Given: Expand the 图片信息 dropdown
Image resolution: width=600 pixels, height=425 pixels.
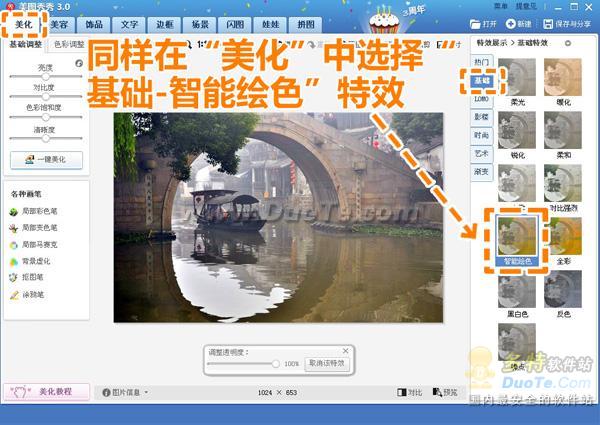Looking at the screenshot, I should [x=126, y=392].
